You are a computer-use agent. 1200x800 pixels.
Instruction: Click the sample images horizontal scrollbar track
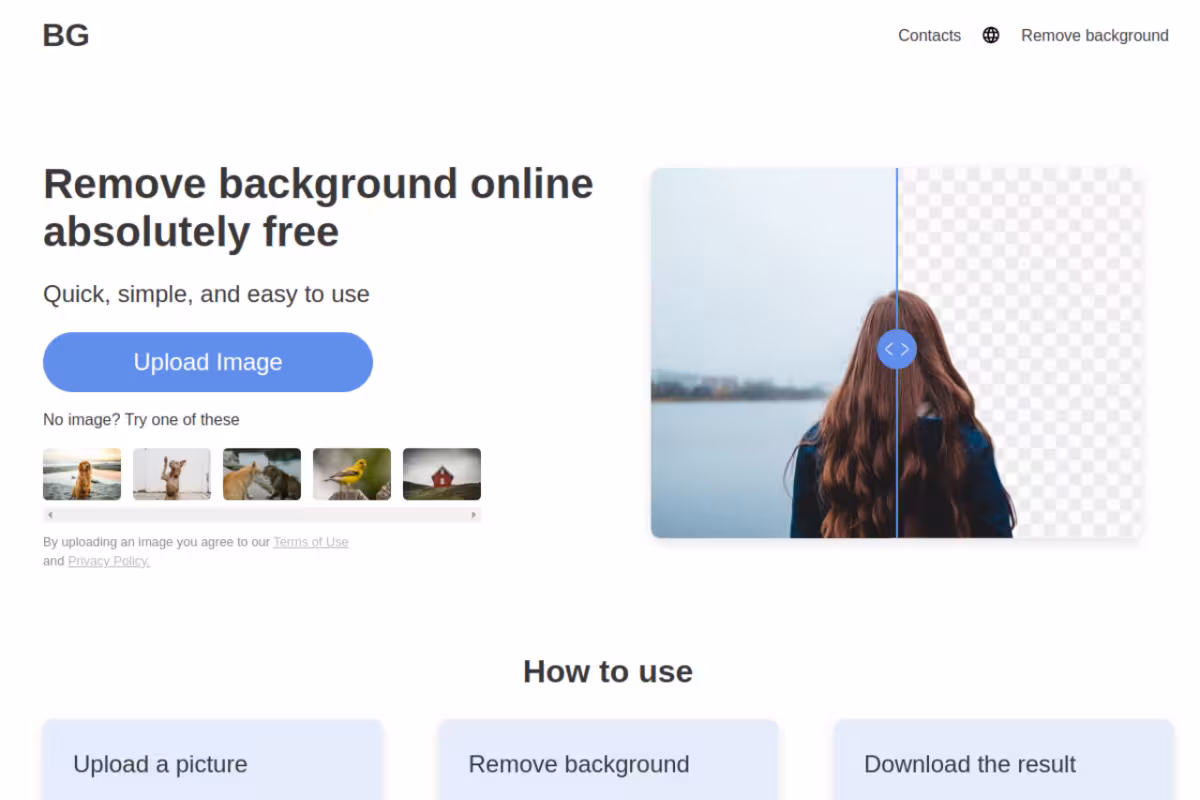click(x=262, y=515)
